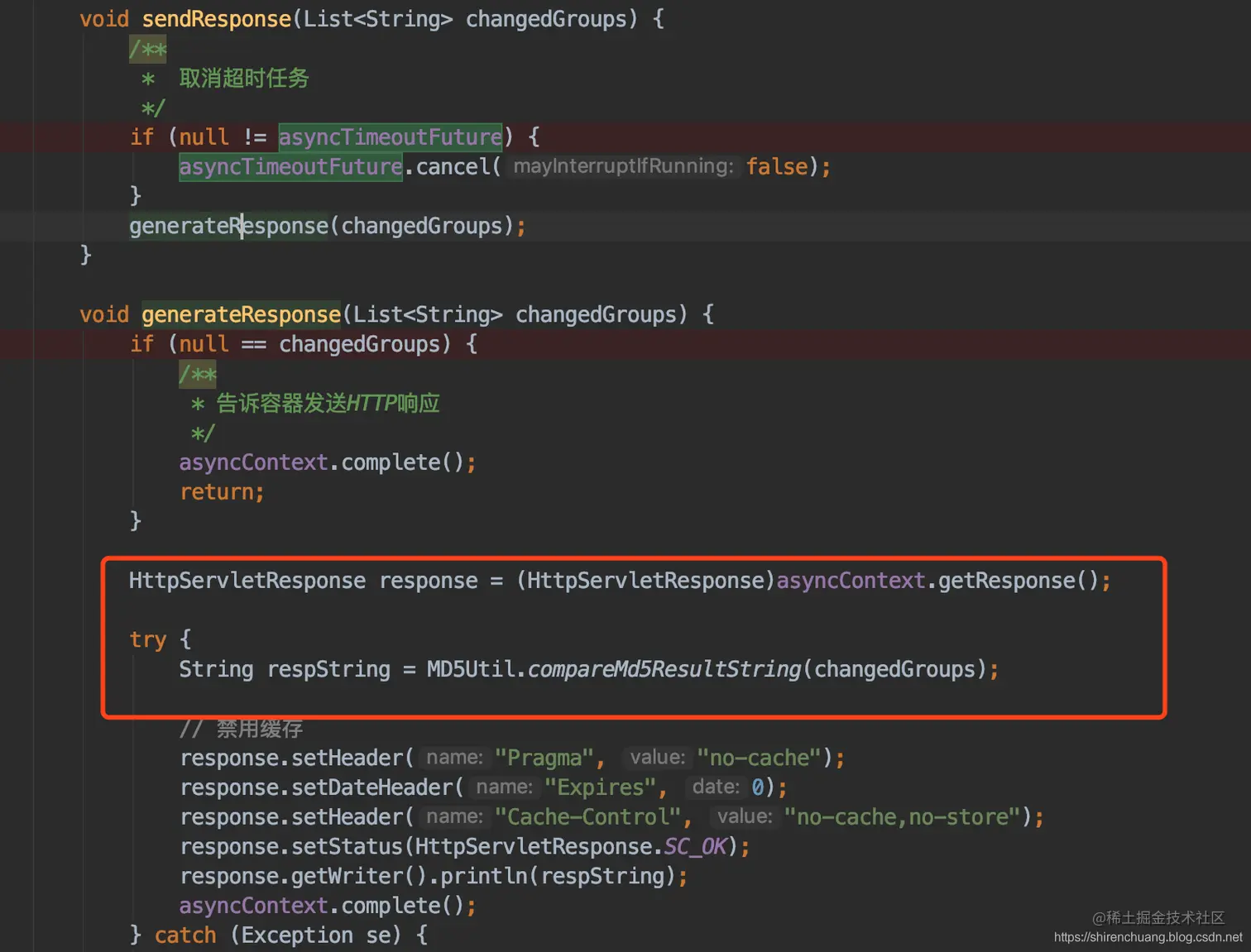1251x952 pixels.
Task: Click asyncContext.complete() below the println line
Action: (x=328, y=907)
